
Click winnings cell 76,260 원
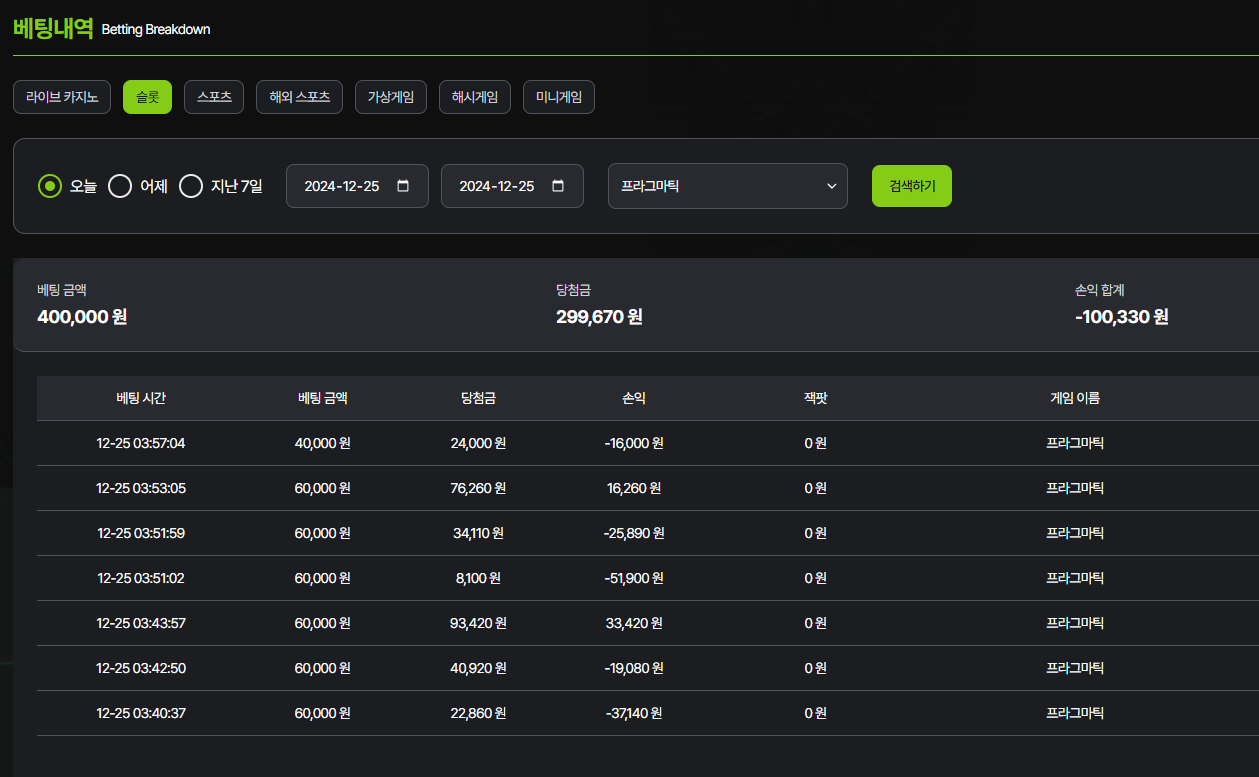pyautogui.click(x=478, y=488)
